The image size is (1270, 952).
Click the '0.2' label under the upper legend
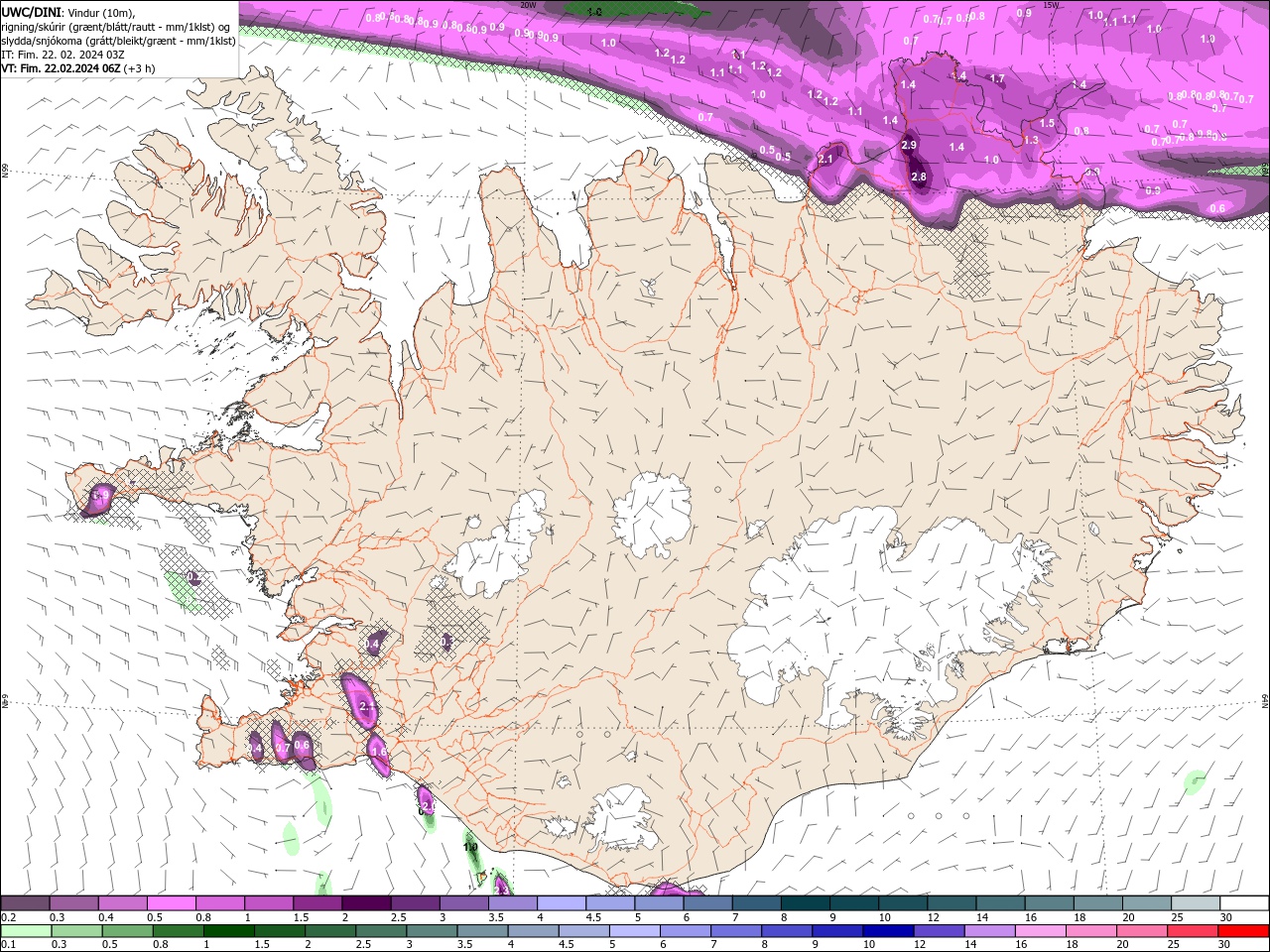(x=8, y=917)
